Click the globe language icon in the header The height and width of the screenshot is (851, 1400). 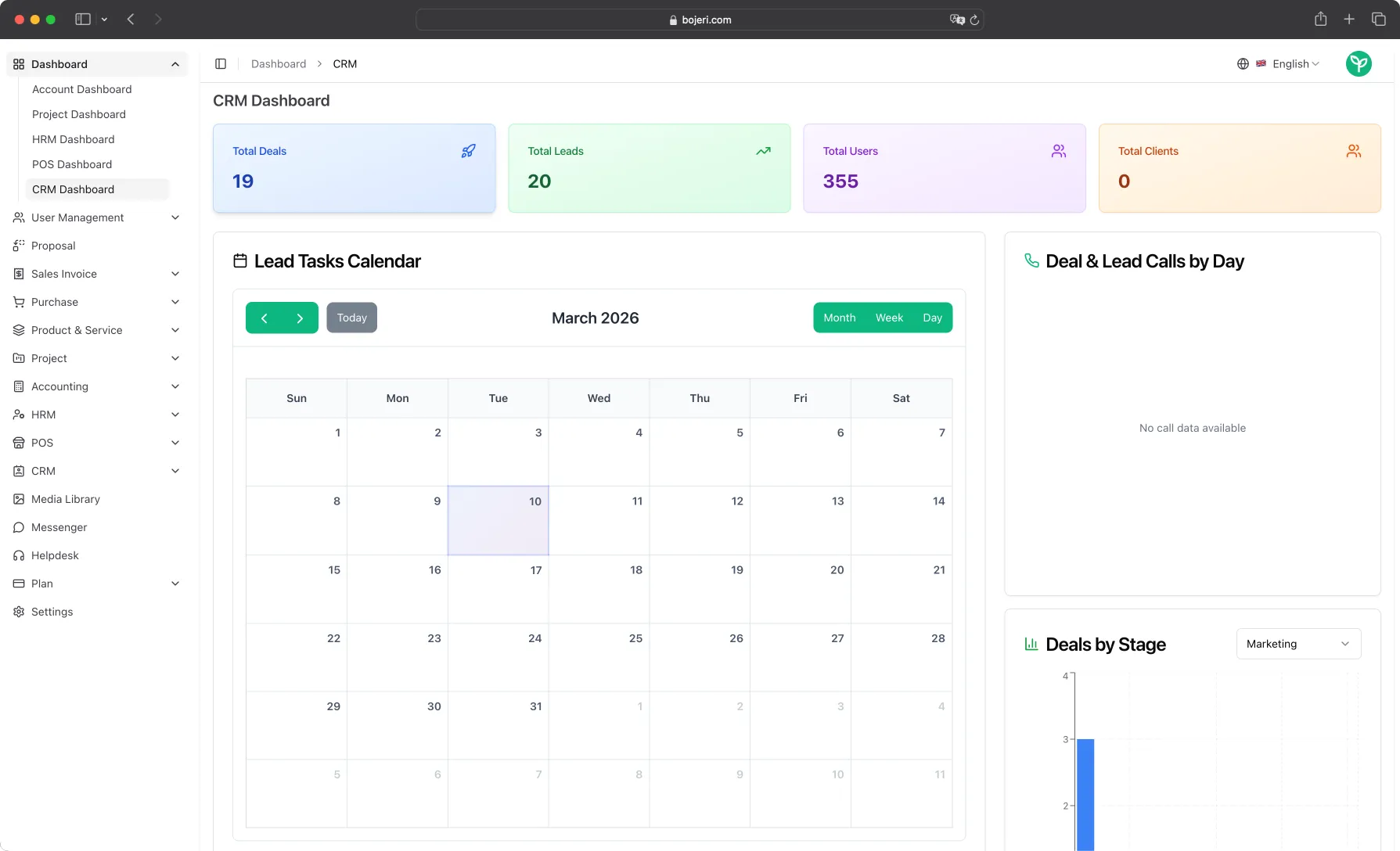pyautogui.click(x=1243, y=63)
